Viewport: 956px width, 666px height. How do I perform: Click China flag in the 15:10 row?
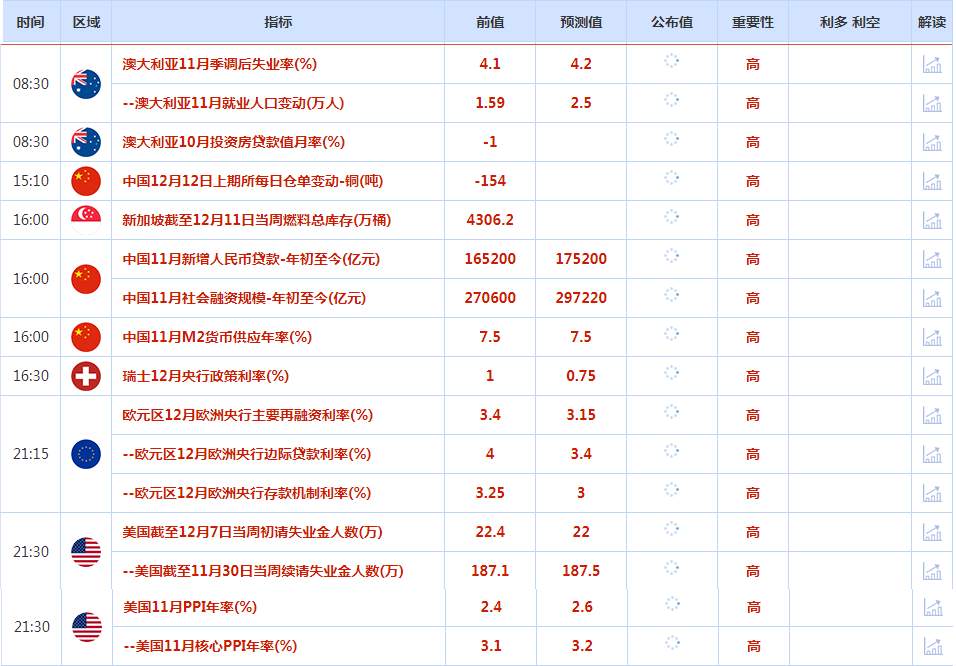(x=86, y=181)
